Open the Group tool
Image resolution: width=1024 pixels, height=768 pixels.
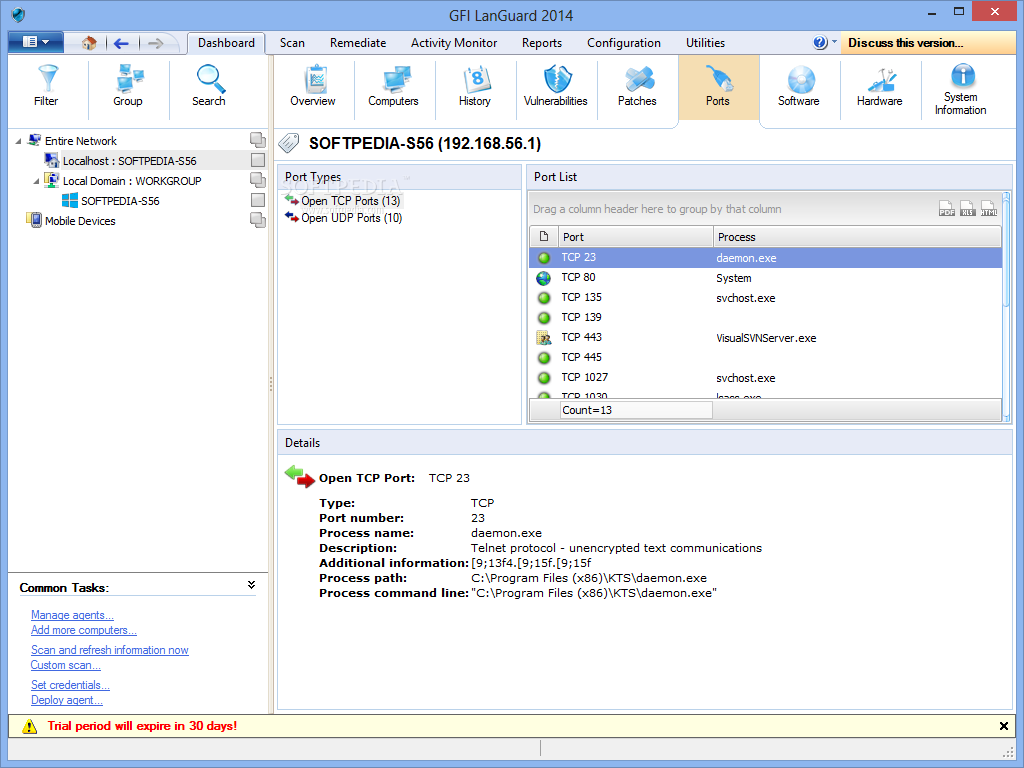pos(128,87)
